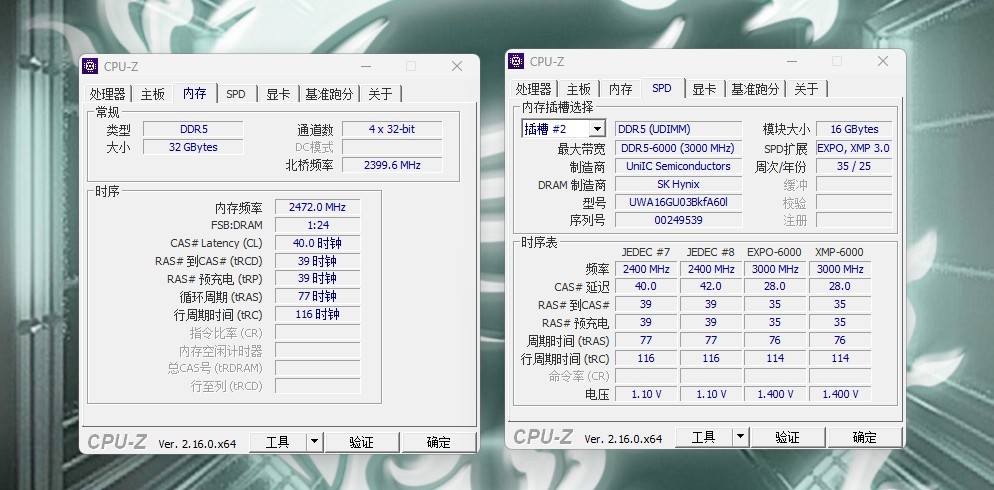Click 工具 button in left window
This screenshot has height=490, width=994.
click(278, 442)
